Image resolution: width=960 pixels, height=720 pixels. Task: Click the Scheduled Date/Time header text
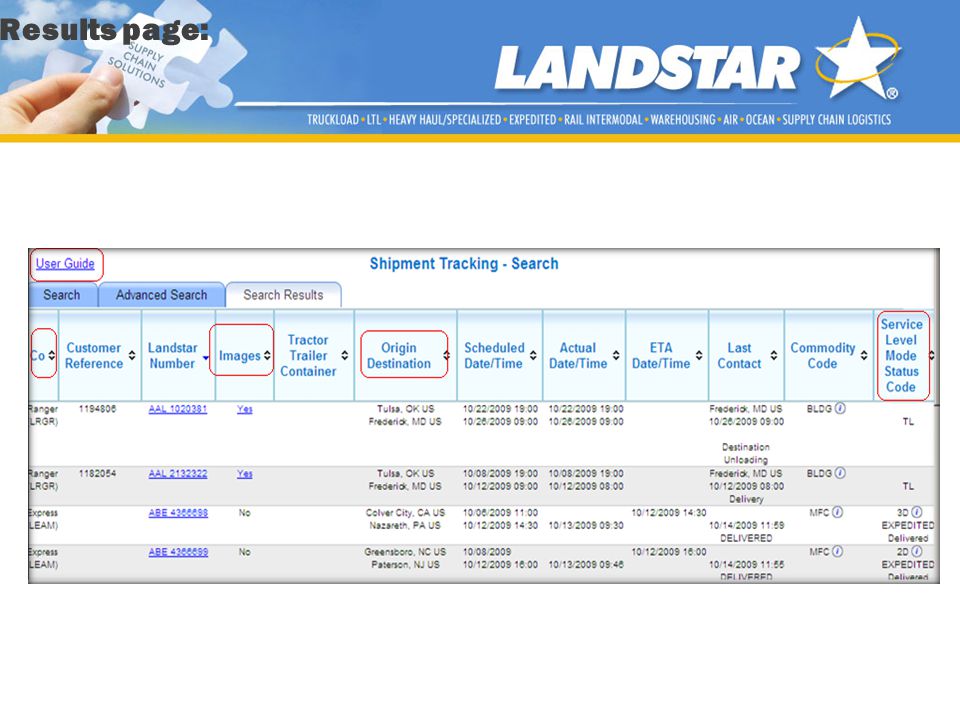[494, 356]
